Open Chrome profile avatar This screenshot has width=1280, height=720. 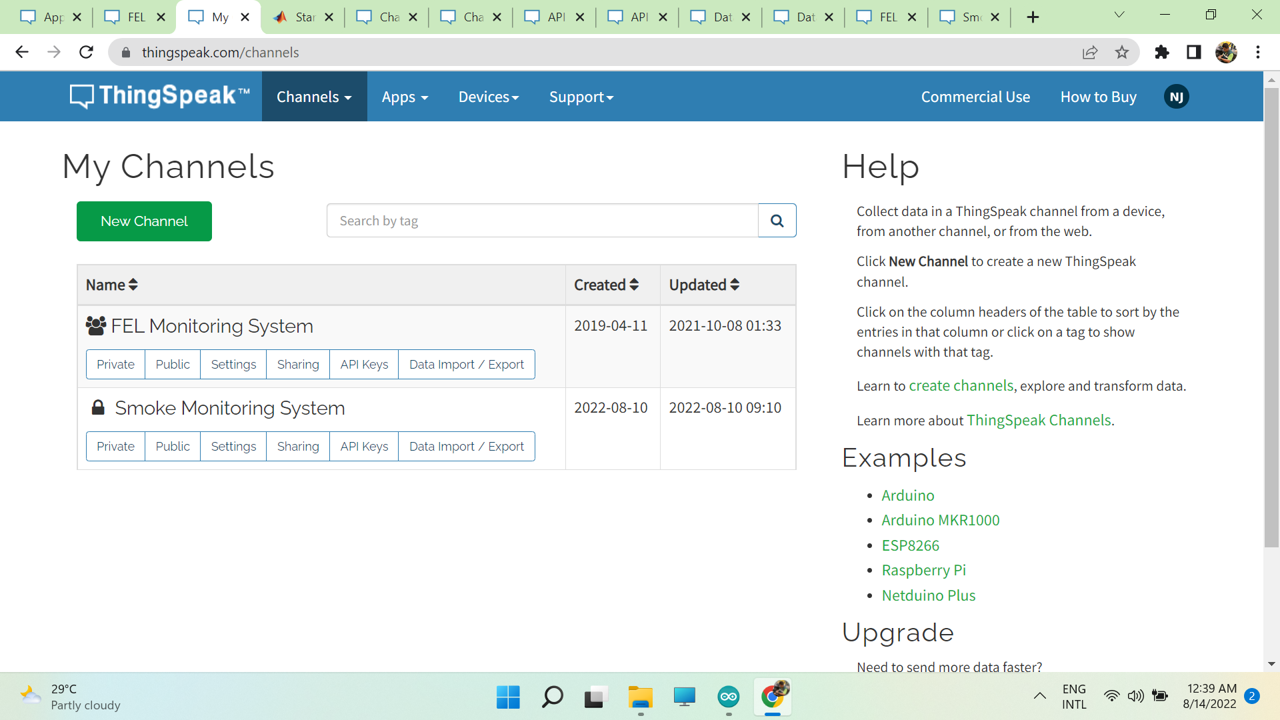(x=1226, y=52)
